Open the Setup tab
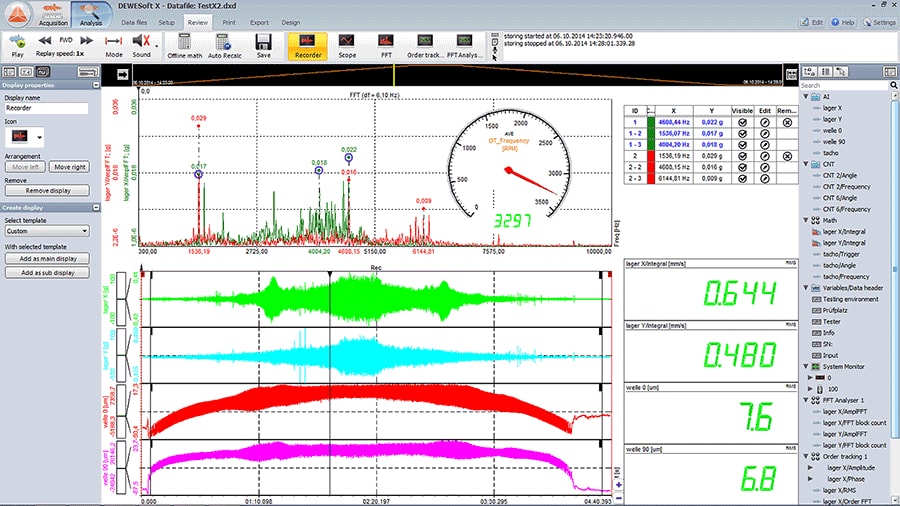 [166, 22]
